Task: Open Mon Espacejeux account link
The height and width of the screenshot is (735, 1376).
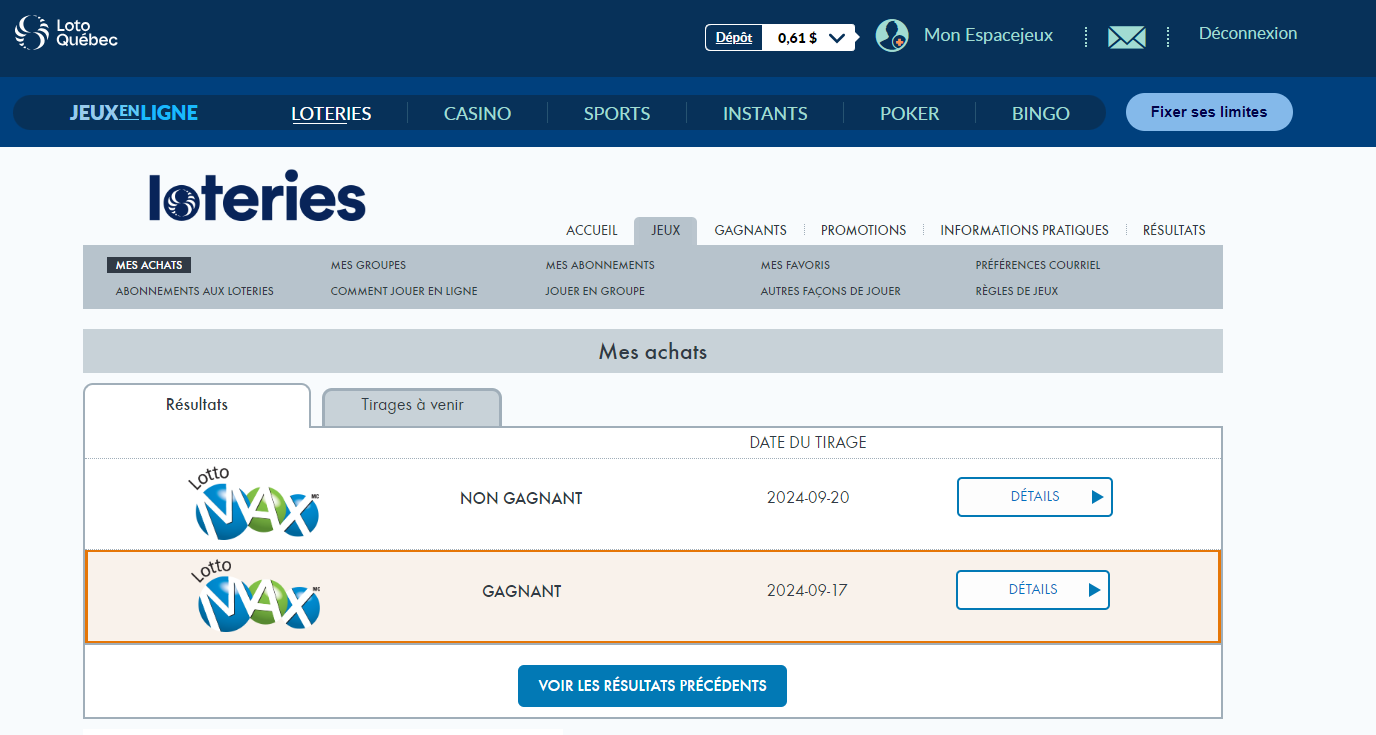Action: click(988, 36)
